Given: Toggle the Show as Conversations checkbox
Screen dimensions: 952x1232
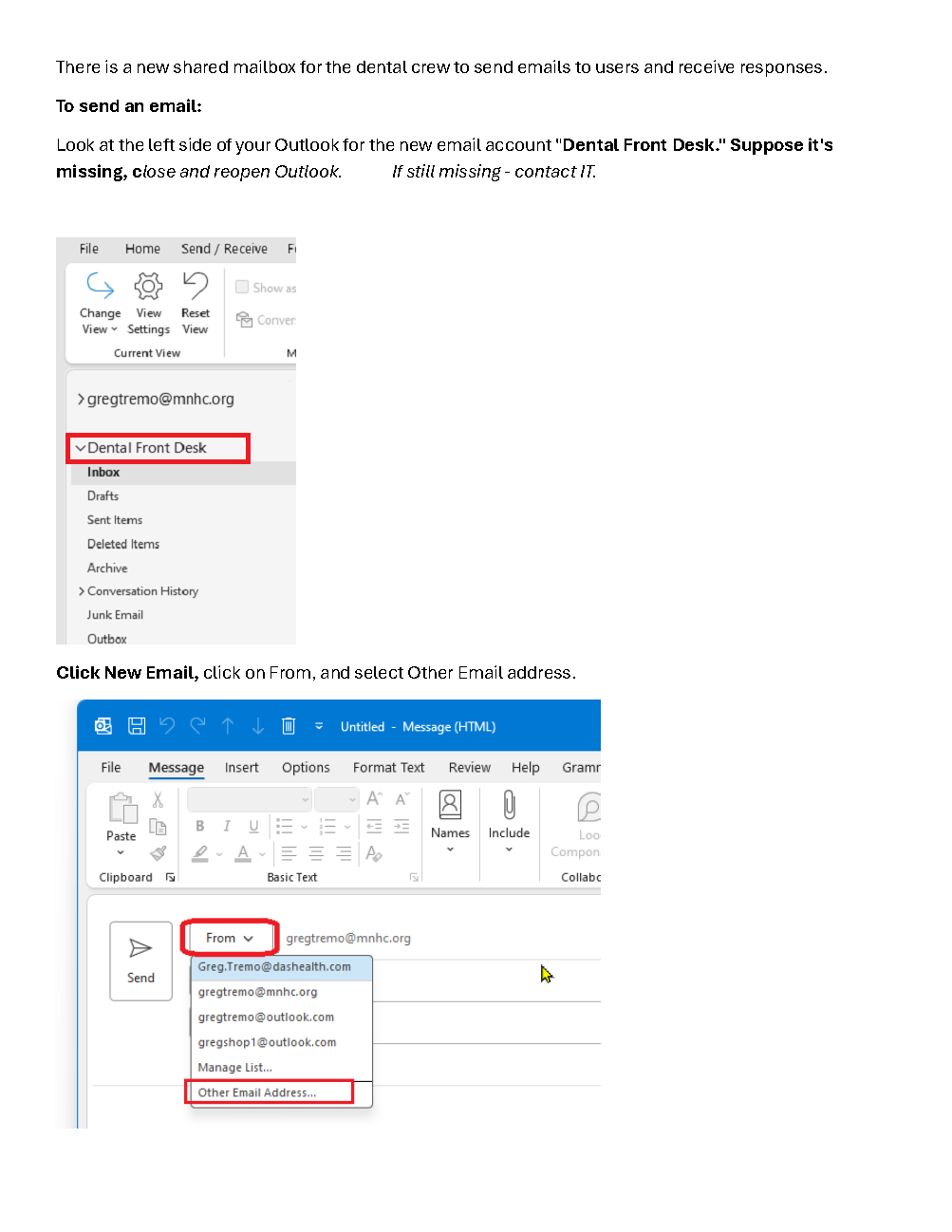Looking at the screenshot, I should pos(242,288).
